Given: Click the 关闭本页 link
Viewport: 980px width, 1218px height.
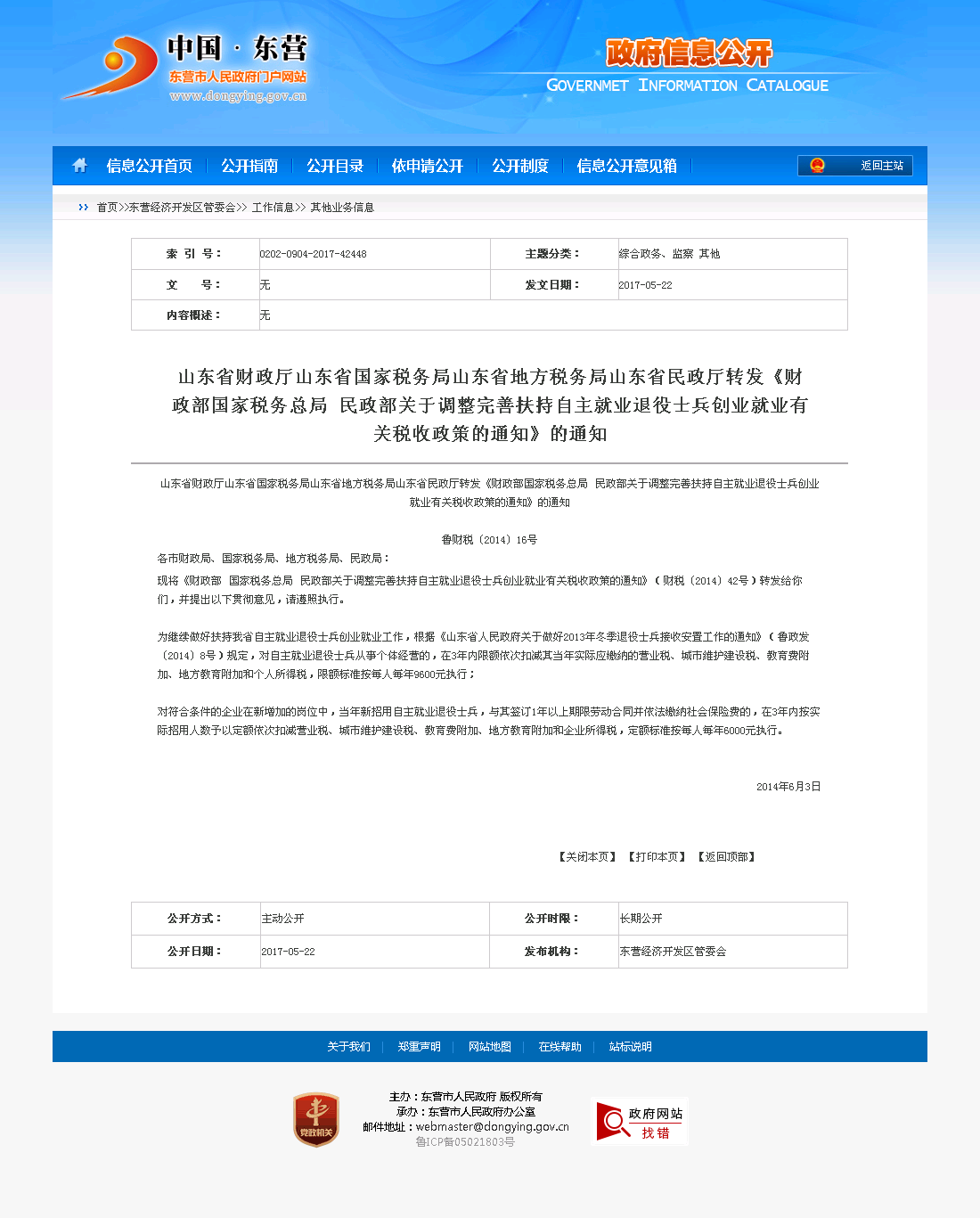Looking at the screenshot, I should click(588, 857).
